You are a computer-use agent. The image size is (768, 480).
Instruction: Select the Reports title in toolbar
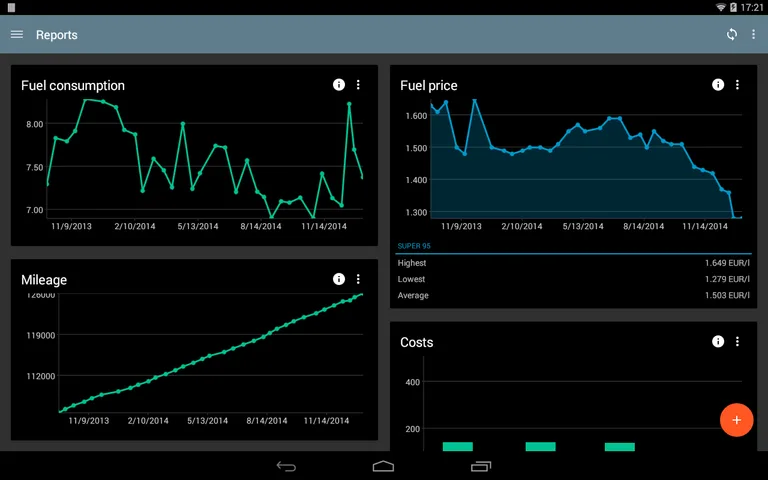[57, 35]
